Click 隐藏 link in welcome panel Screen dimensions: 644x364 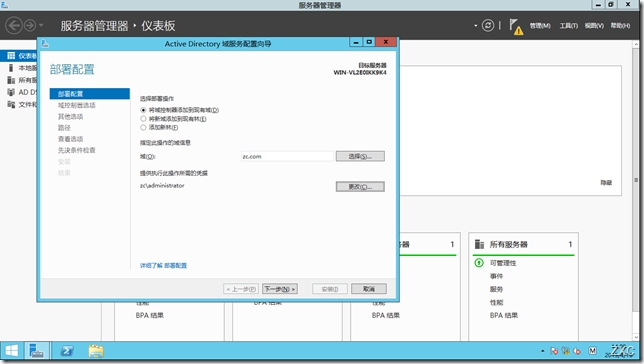tap(606, 182)
